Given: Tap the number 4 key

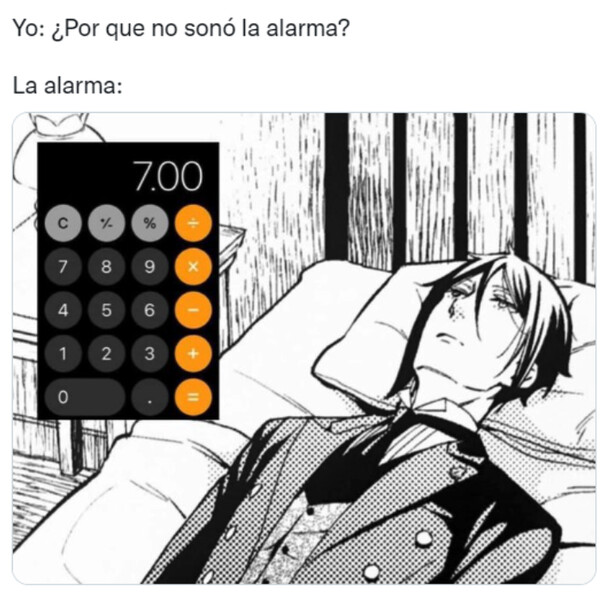Looking at the screenshot, I should tap(63, 310).
